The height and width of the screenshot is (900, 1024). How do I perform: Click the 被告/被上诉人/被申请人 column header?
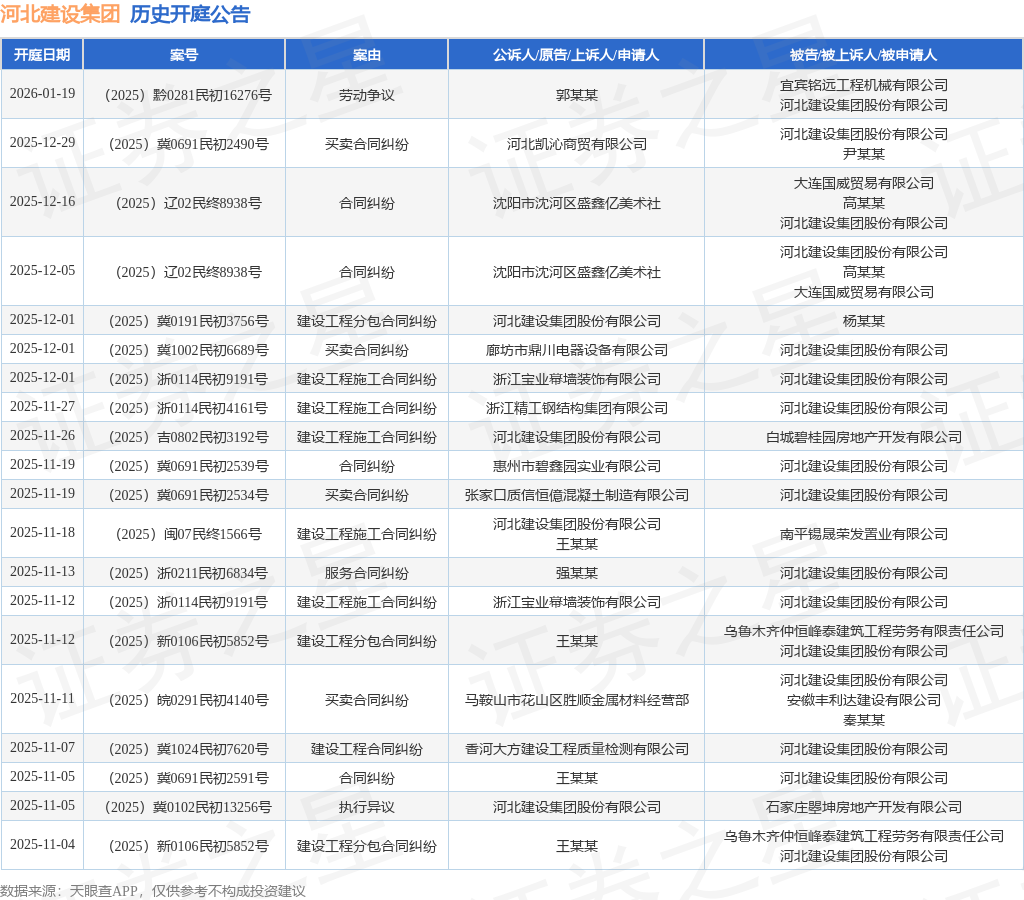863,55
